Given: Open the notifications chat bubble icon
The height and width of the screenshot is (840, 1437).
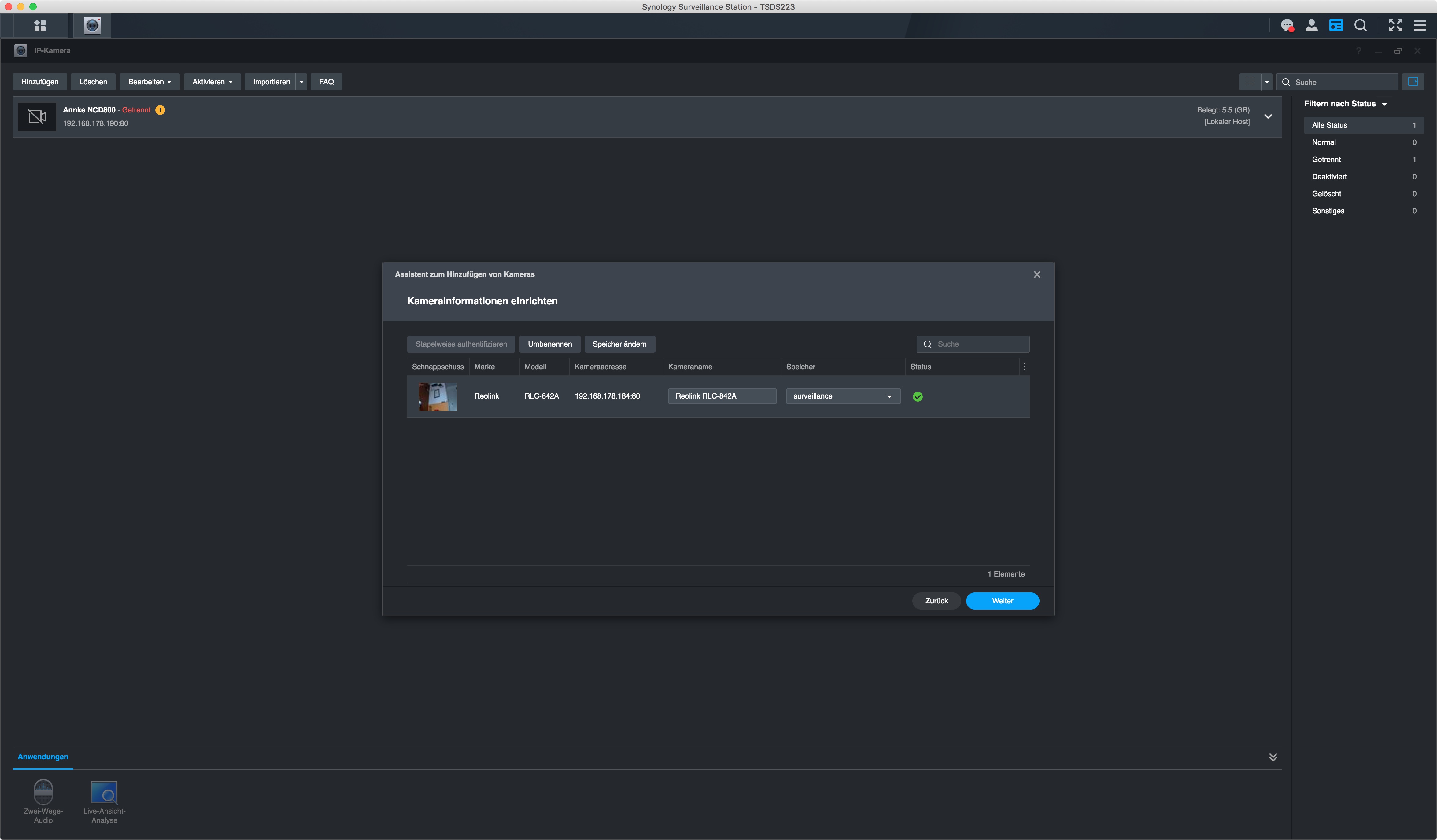Looking at the screenshot, I should 1287,26.
